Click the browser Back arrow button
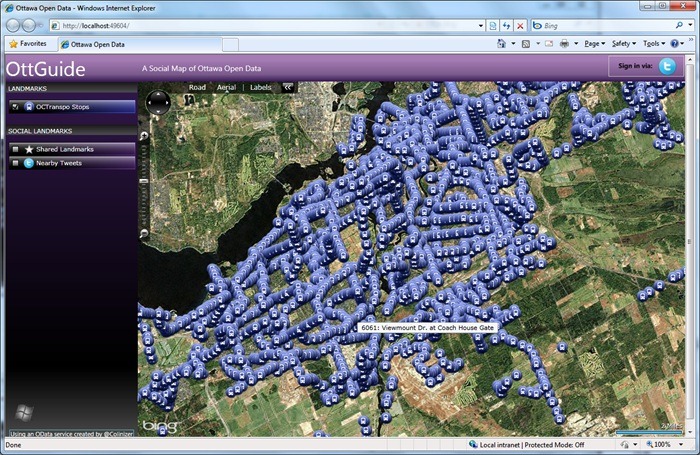The height and width of the screenshot is (455, 700). pyautogui.click(x=13, y=25)
